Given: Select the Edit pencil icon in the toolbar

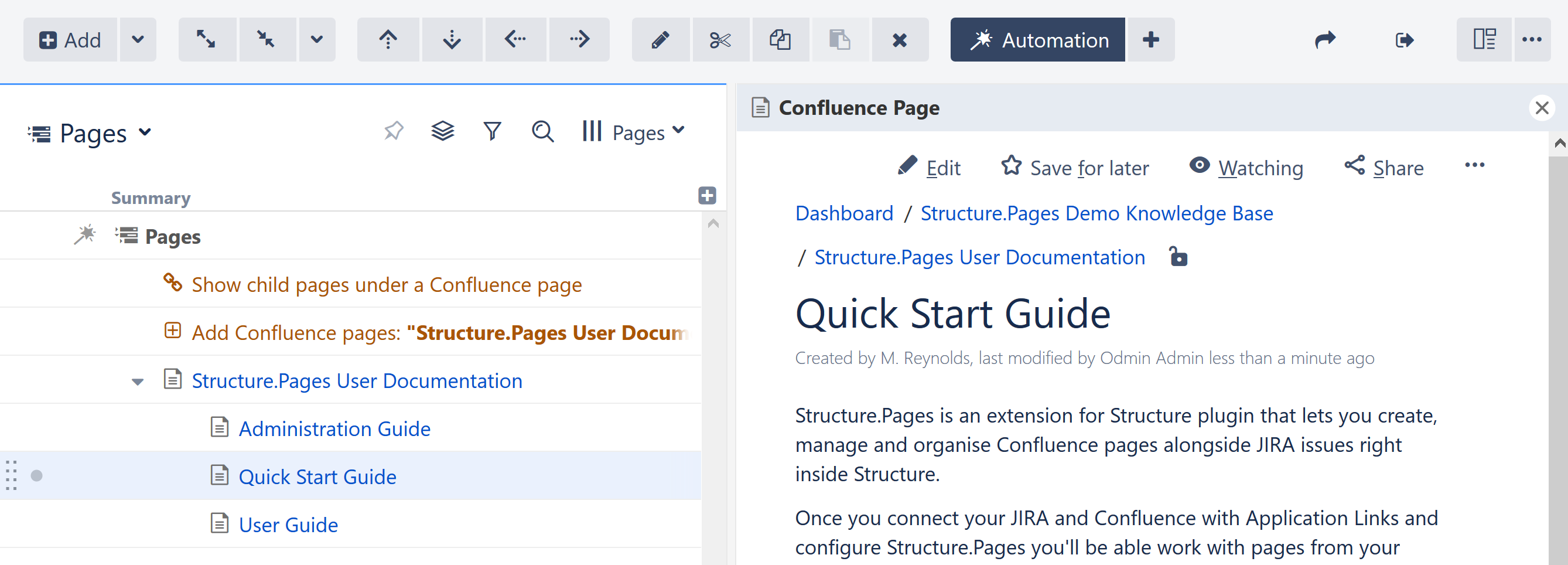Looking at the screenshot, I should coord(660,40).
